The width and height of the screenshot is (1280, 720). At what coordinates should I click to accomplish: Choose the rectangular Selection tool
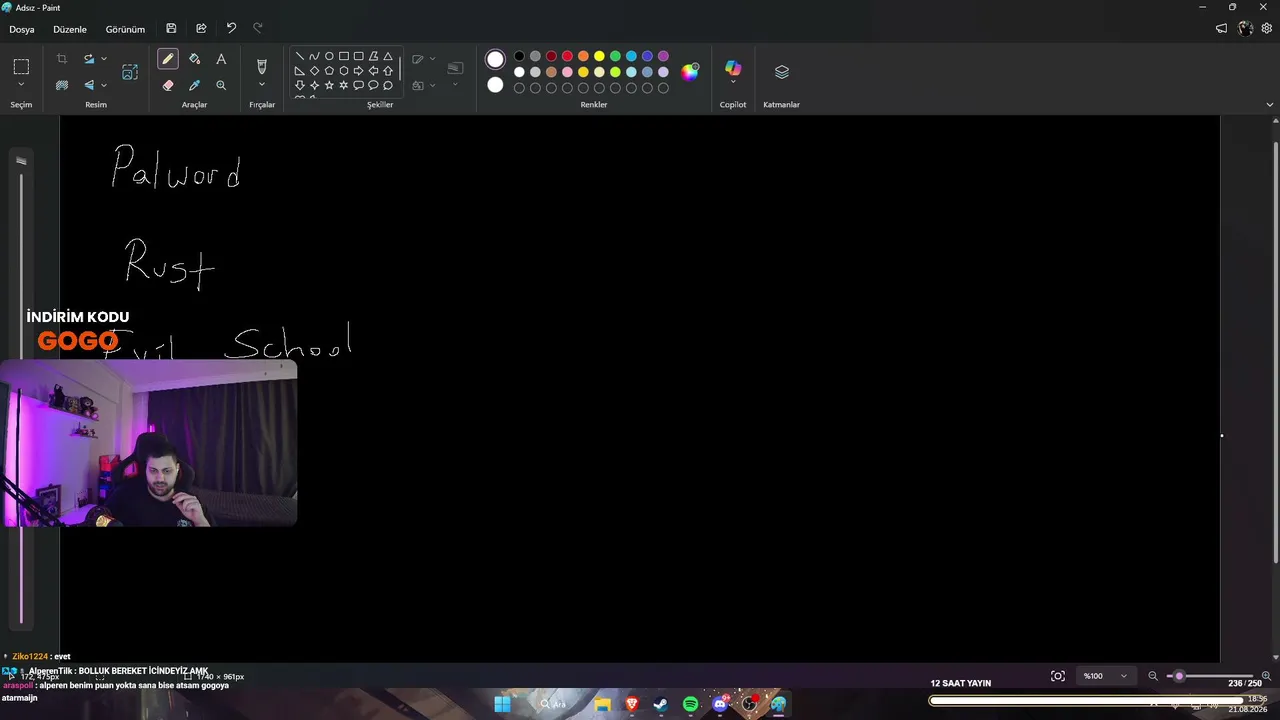pos(21,67)
